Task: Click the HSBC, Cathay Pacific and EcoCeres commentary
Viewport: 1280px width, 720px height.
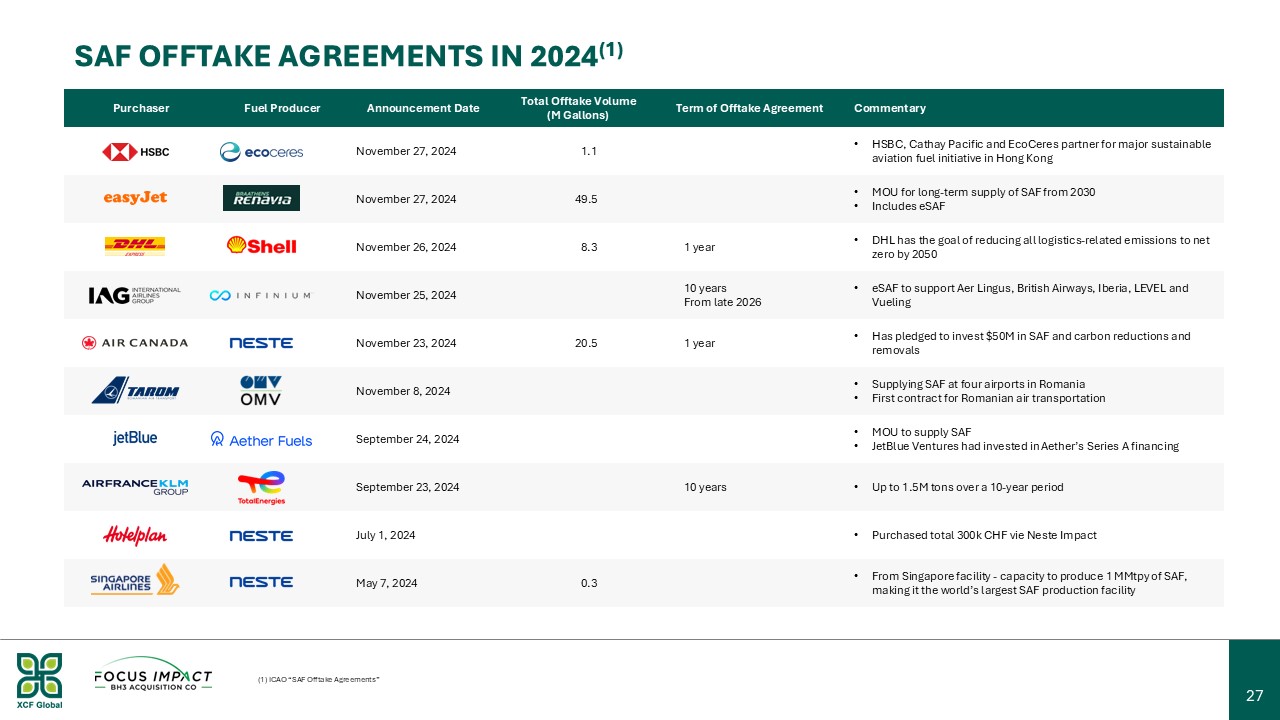Action: coord(1041,151)
